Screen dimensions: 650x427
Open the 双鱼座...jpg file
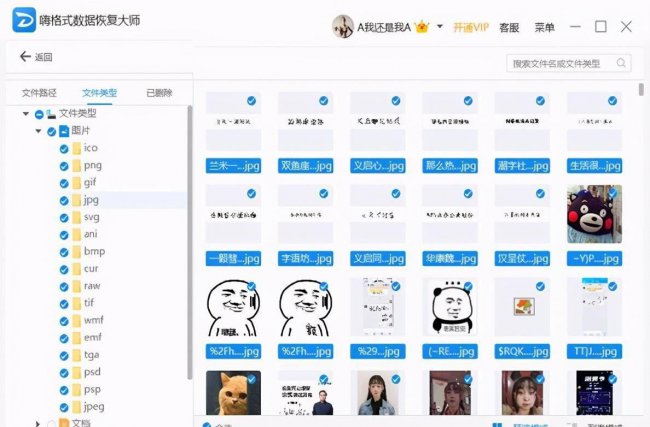click(306, 121)
